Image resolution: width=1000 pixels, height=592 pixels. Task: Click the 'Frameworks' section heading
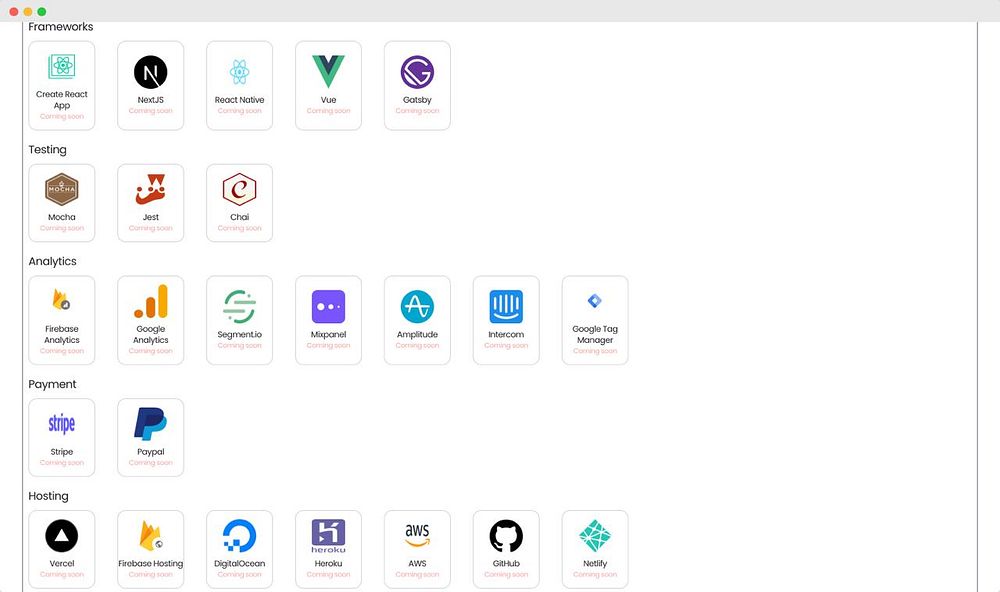click(61, 27)
